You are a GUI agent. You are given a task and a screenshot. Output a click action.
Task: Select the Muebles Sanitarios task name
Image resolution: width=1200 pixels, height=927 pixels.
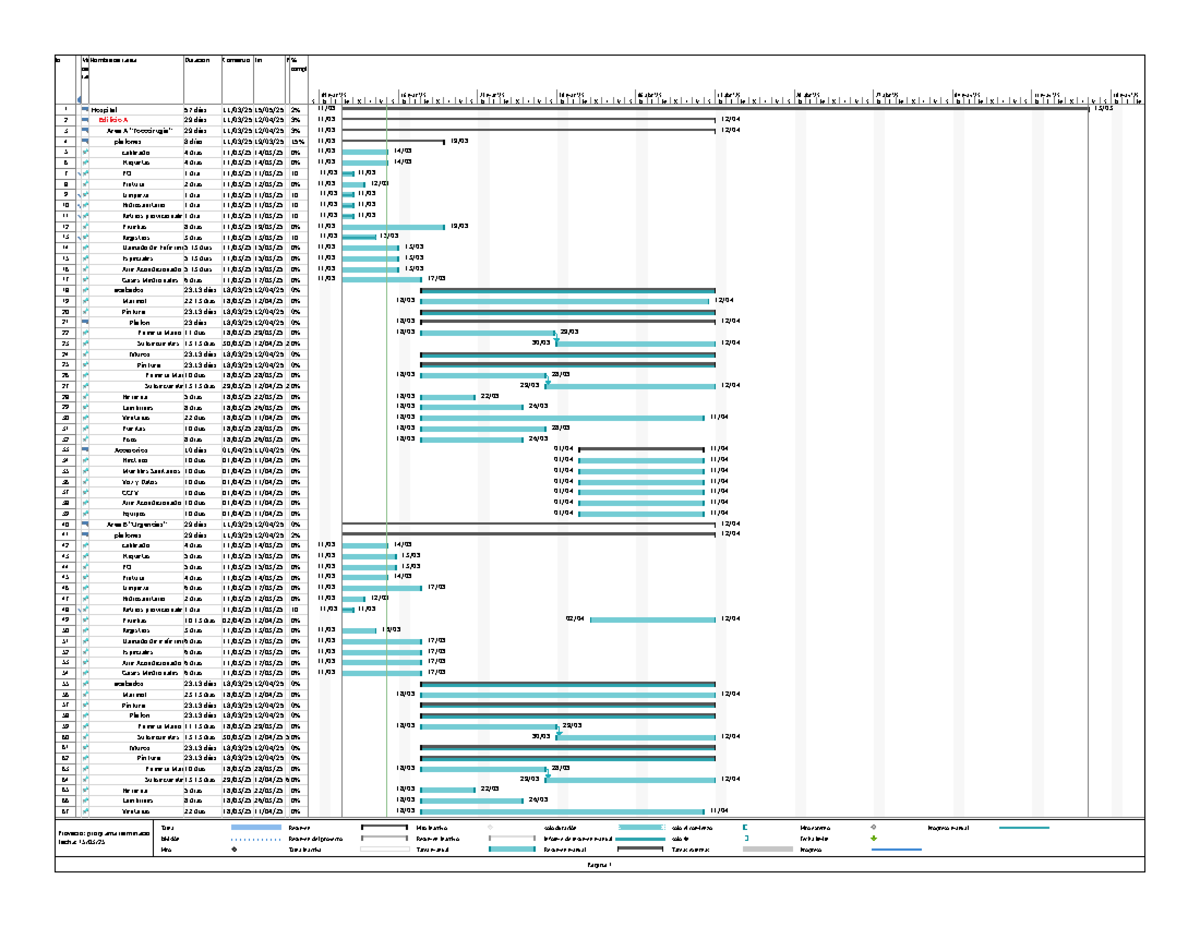(152, 470)
